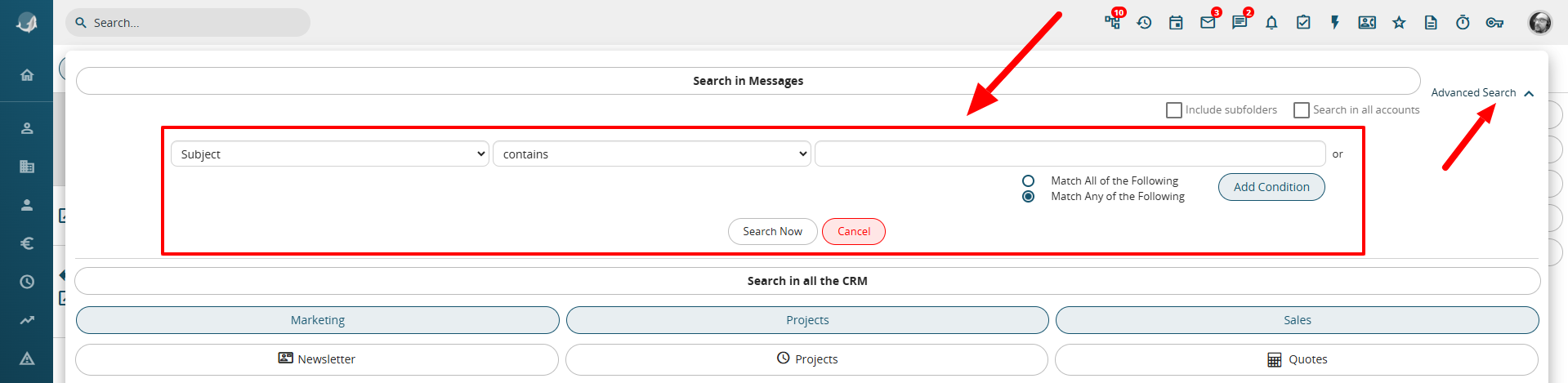Select the Marketing category tab
The image size is (1568, 383).
pyautogui.click(x=318, y=320)
